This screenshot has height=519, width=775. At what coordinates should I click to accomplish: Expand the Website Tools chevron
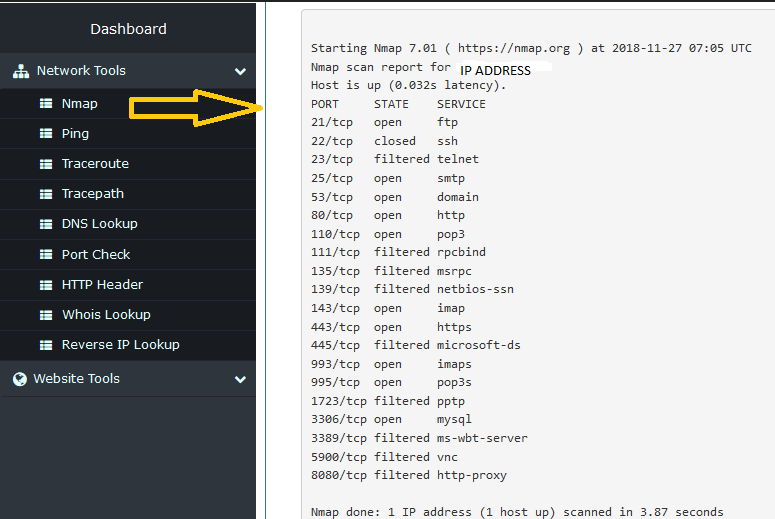(x=240, y=379)
